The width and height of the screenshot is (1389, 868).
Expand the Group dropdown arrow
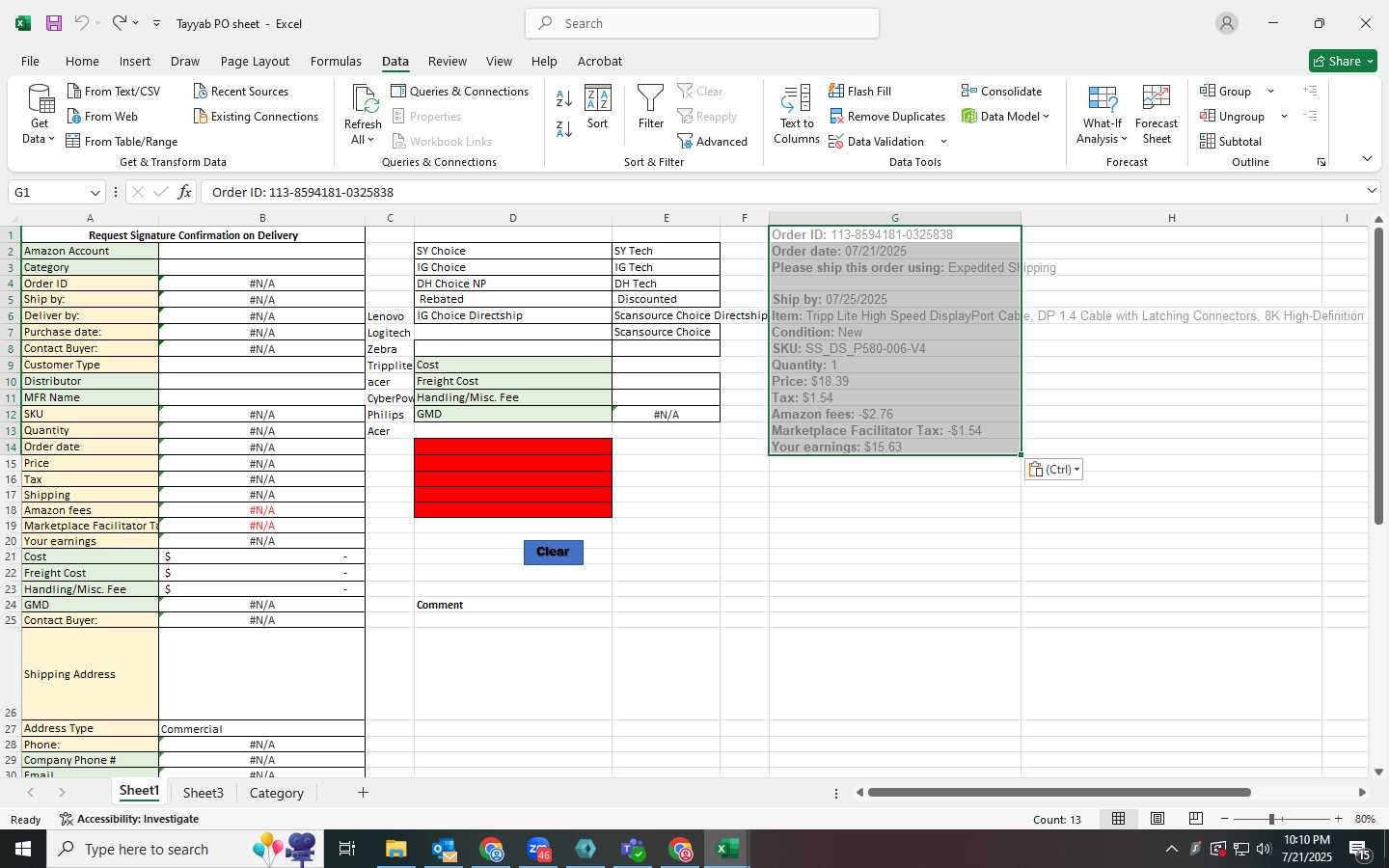(1270, 91)
